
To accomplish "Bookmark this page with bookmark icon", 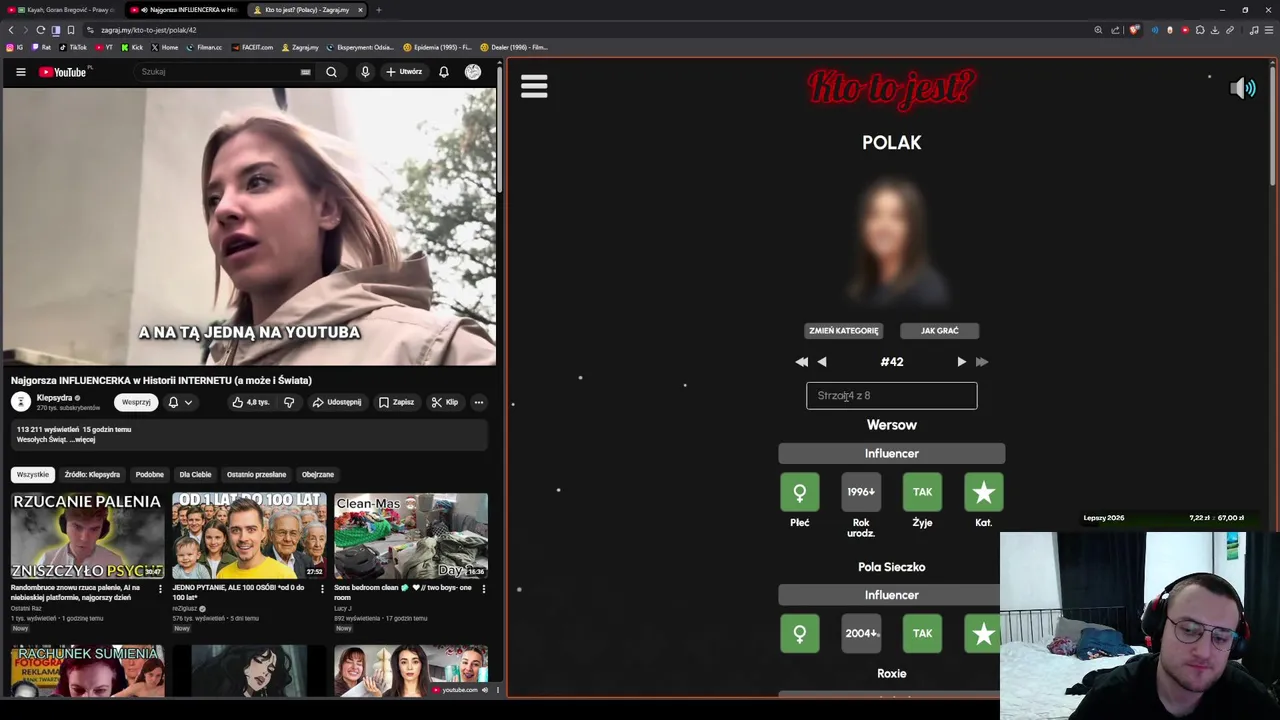I will [x=71, y=30].
